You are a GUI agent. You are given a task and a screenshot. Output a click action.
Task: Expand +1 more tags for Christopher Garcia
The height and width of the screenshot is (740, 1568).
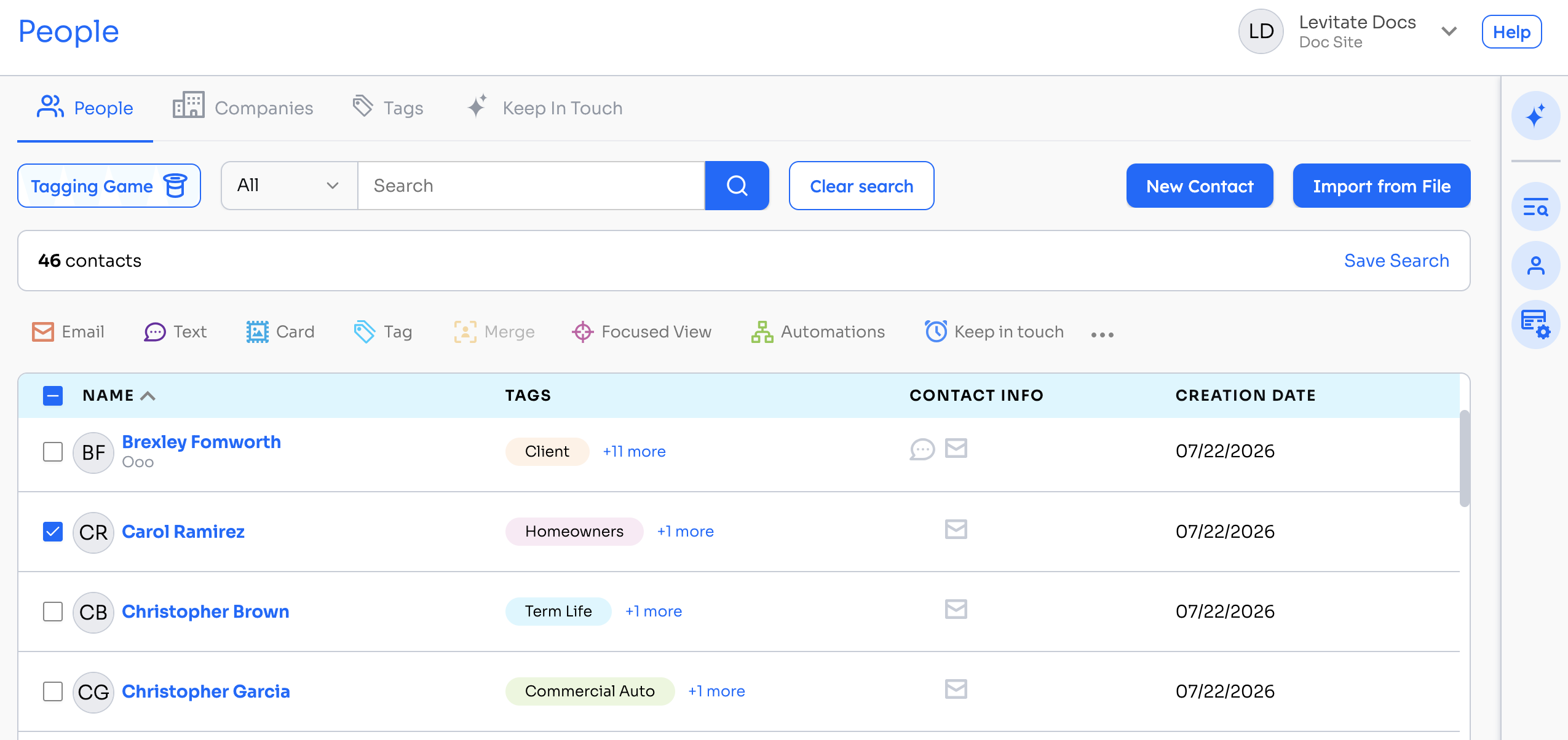pos(716,691)
